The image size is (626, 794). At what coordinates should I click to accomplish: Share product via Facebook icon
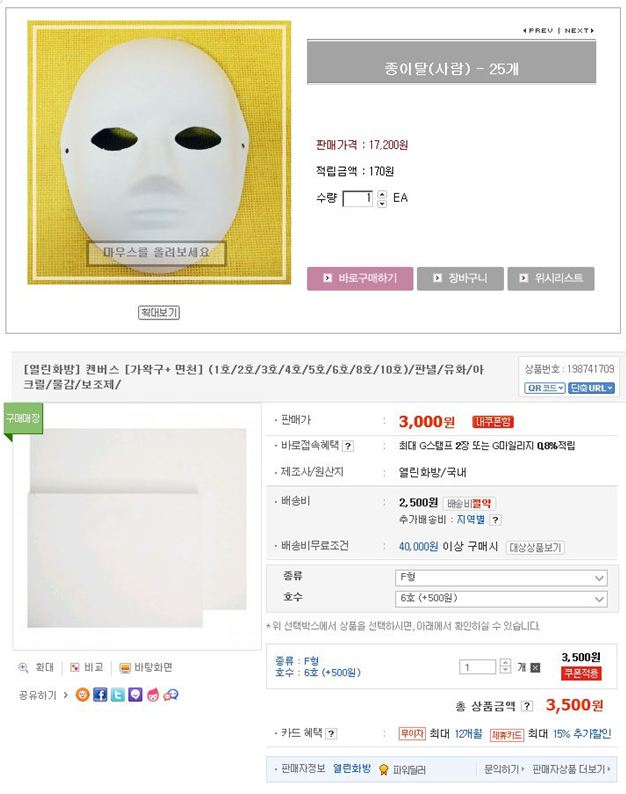click(x=100, y=694)
